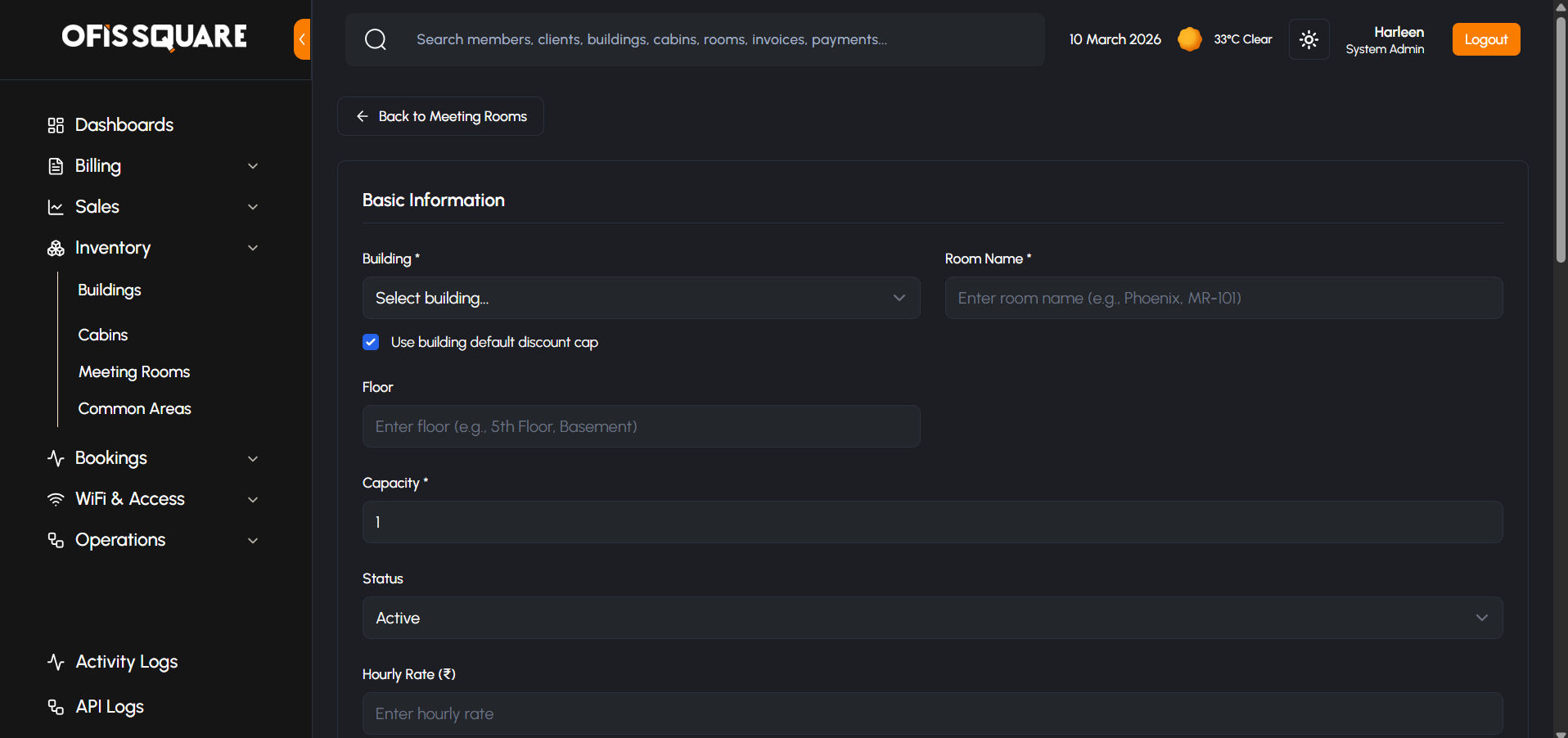
Task: Click the search magnifier icon
Action: (x=376, y=39)
